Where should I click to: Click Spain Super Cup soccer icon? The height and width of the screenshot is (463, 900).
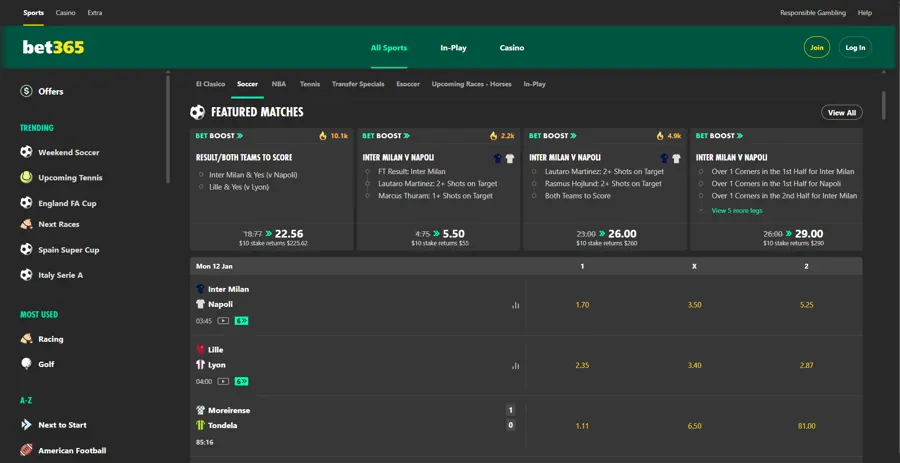click(x=26, y=250)
